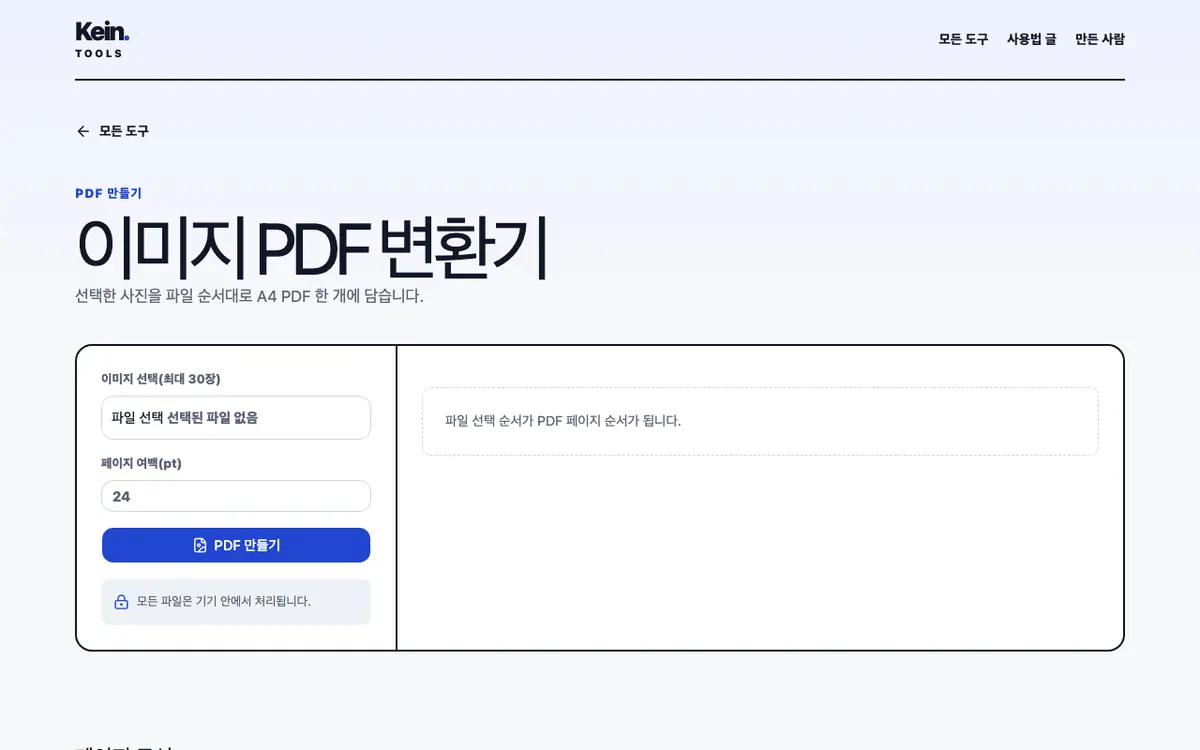This screenshot has height=750, width=1200.
Task: Click the back arrow icon beside 모든 도구
Action: click(83, 131)
